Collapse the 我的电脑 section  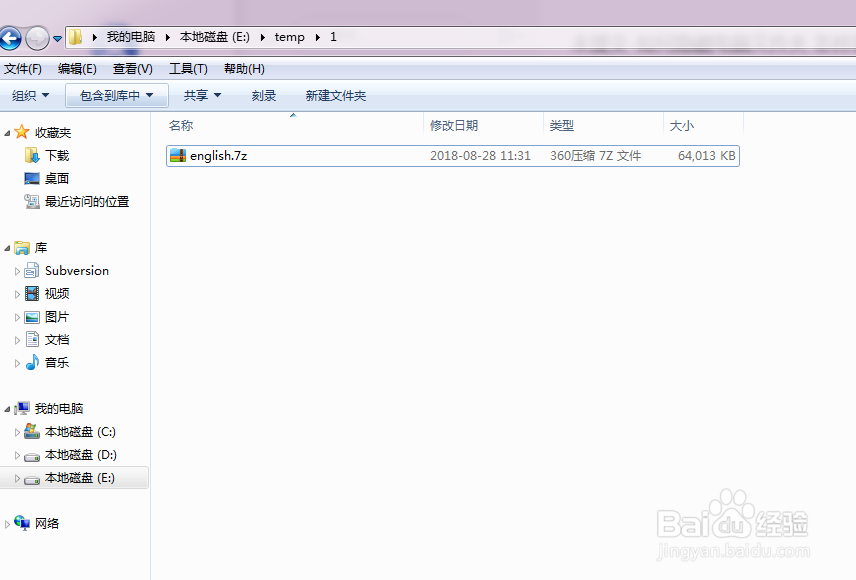[x=7, y=409]
